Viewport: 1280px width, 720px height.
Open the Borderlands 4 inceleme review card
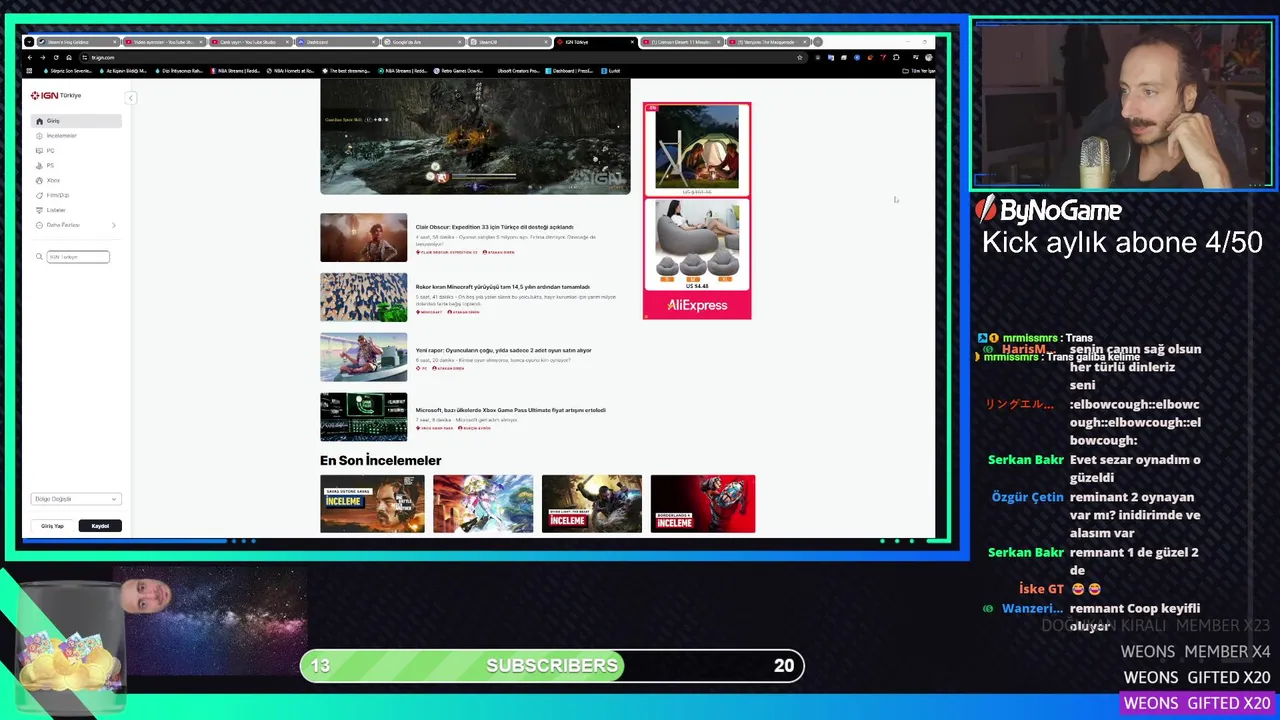pyautogui.click(x=702, y=504)
